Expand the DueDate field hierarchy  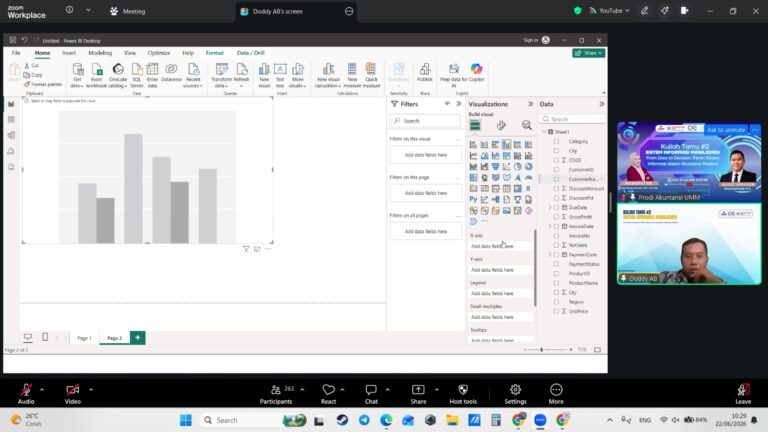(550, 207)
